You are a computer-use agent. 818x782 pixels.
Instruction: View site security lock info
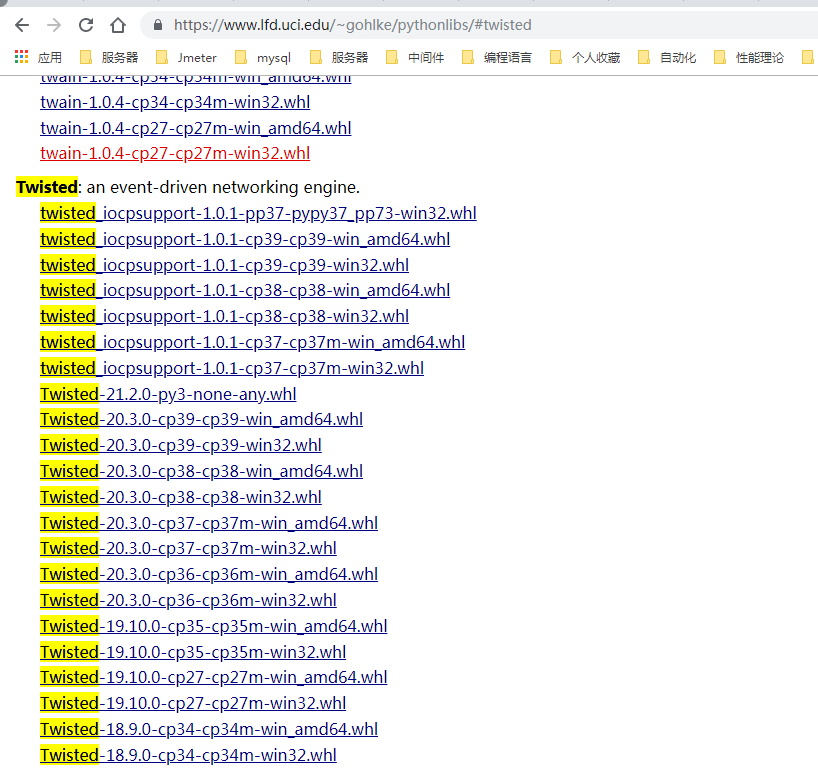158,25
